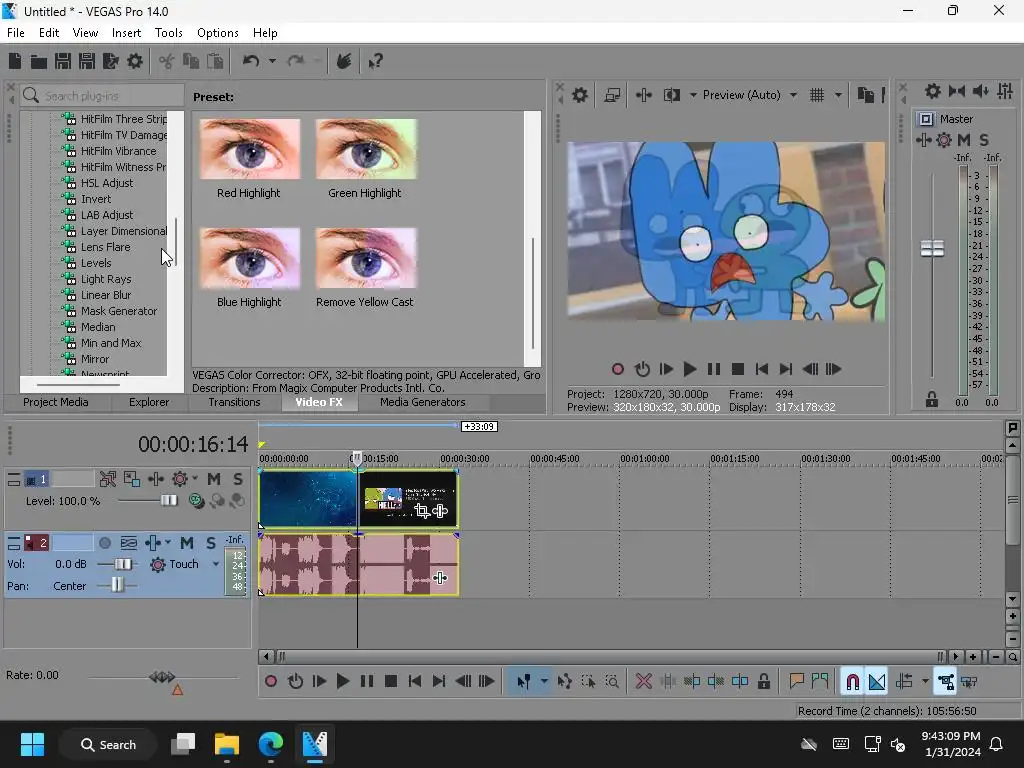Viewport: 1024px width, 768px height.
Task: Toggle the Enable Snapping magnet button
Action: coord(852,682)
